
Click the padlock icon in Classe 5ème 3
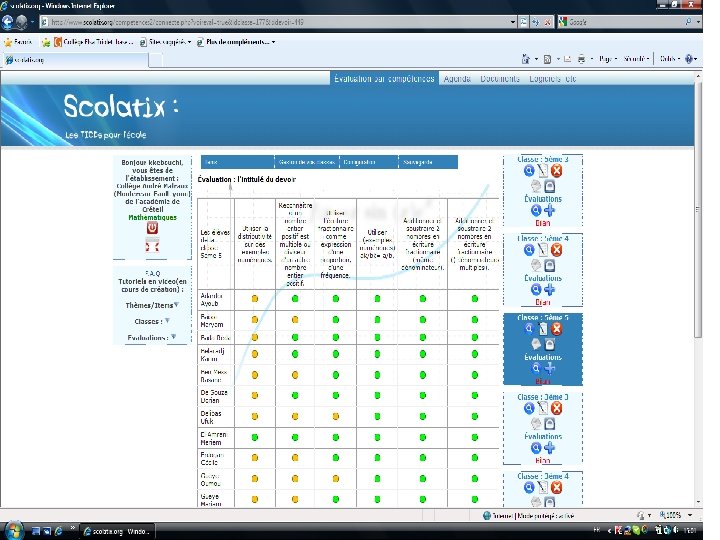pos(550,186)
